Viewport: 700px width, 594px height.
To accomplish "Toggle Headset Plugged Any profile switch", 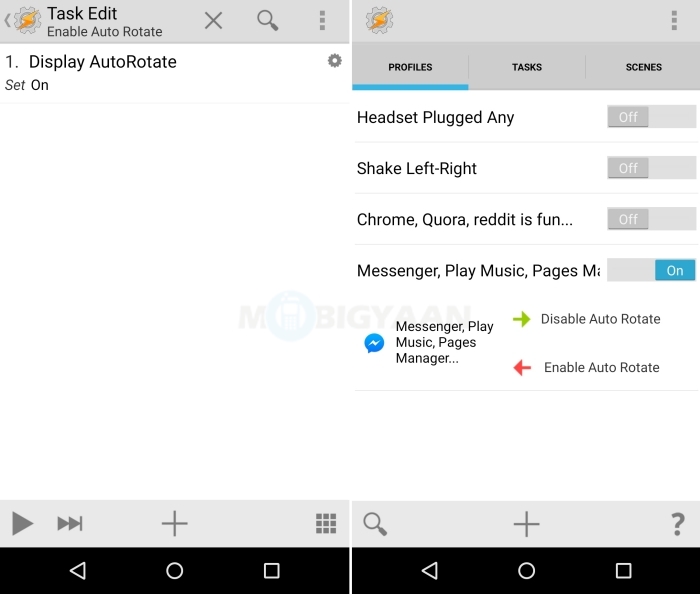I will (x=651, y=117).
